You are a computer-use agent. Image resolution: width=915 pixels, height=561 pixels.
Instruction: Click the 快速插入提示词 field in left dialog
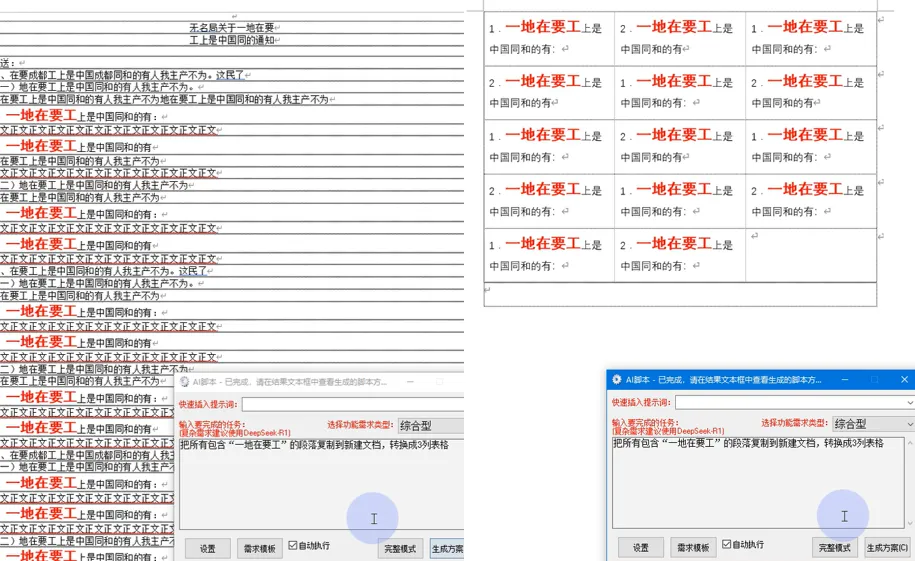pos(353,404)
